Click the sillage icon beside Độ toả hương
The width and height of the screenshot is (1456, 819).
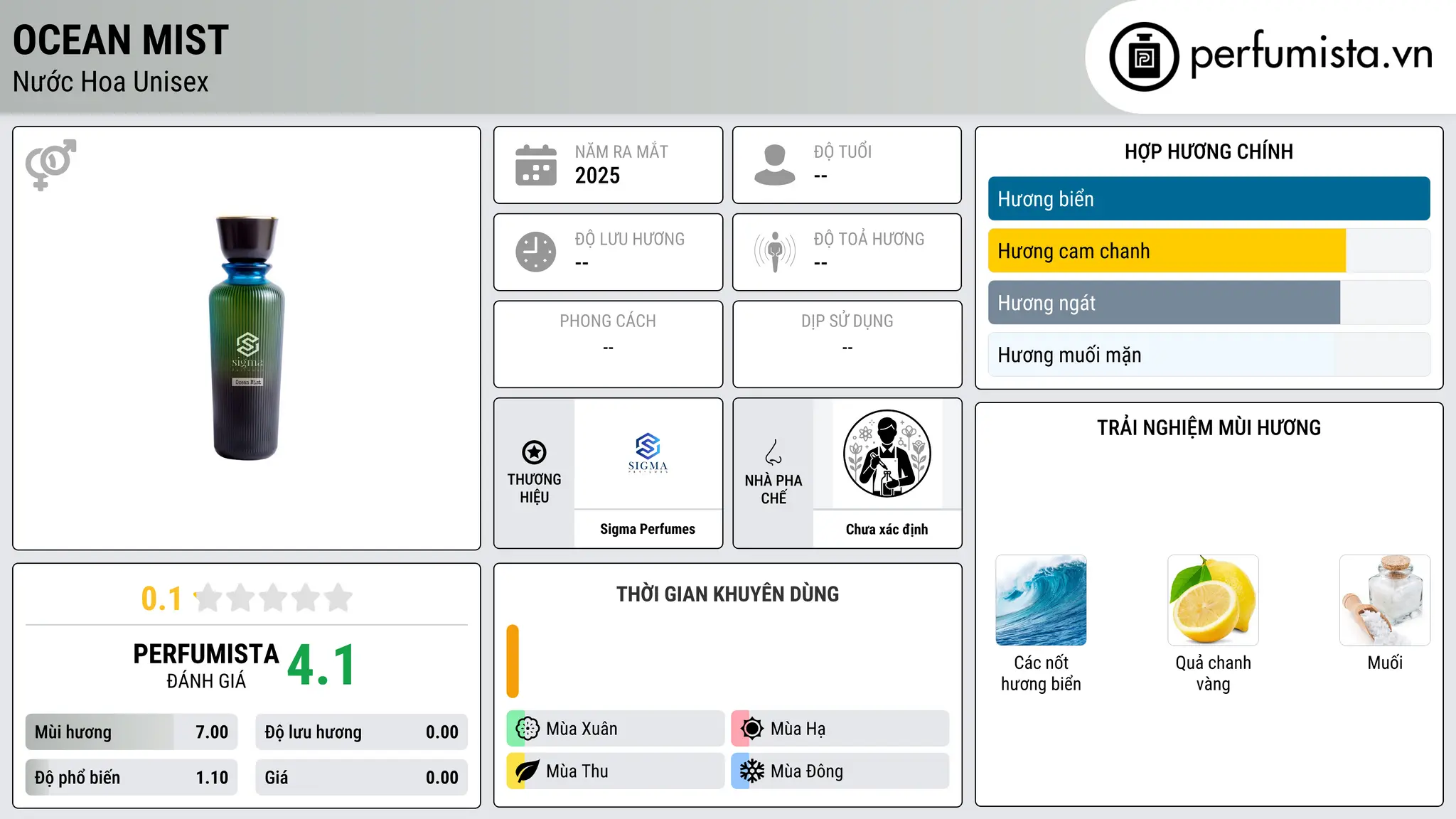pyautogui.click(x=774, y=252)
